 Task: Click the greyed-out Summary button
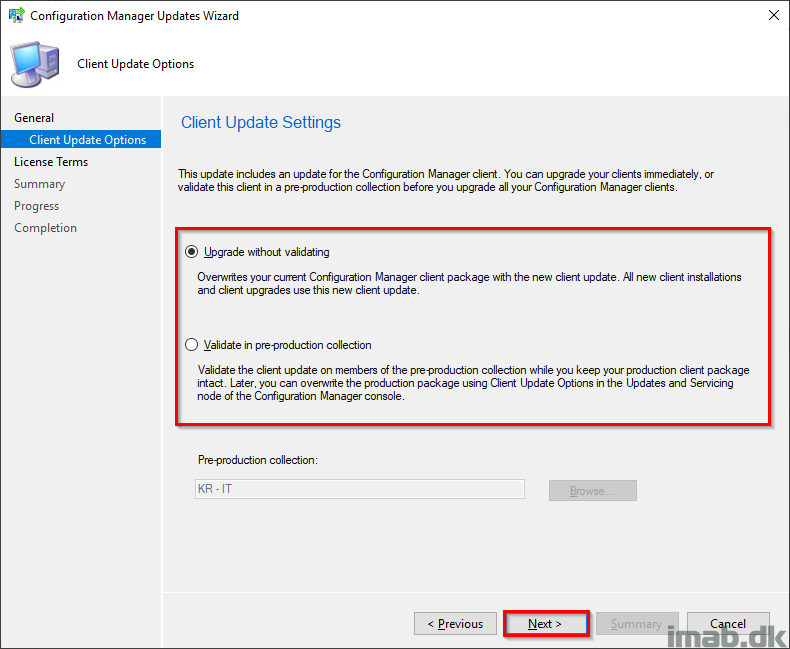click(637, 624)
